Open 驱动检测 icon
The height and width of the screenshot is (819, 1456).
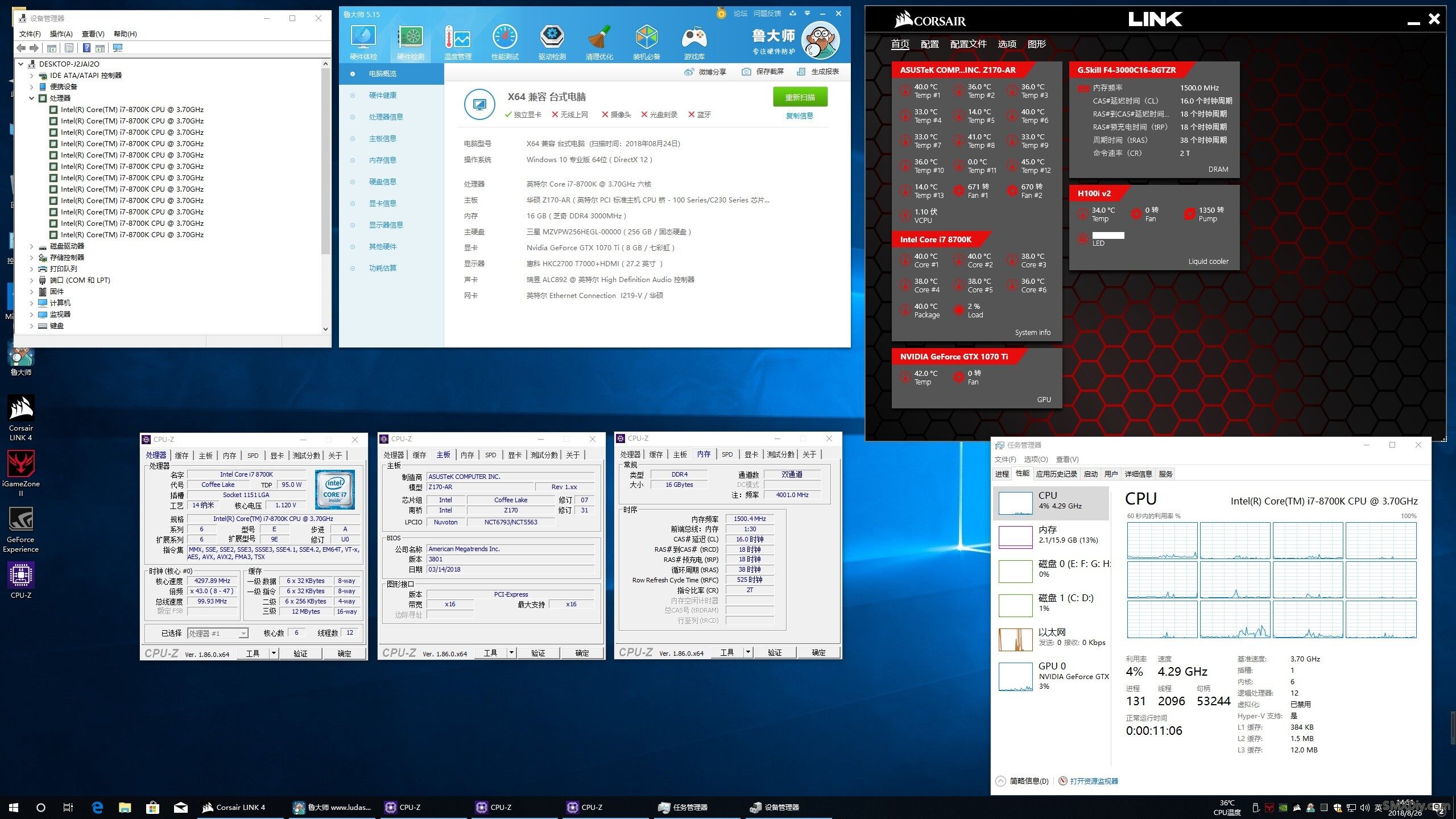tap(552, 43)
